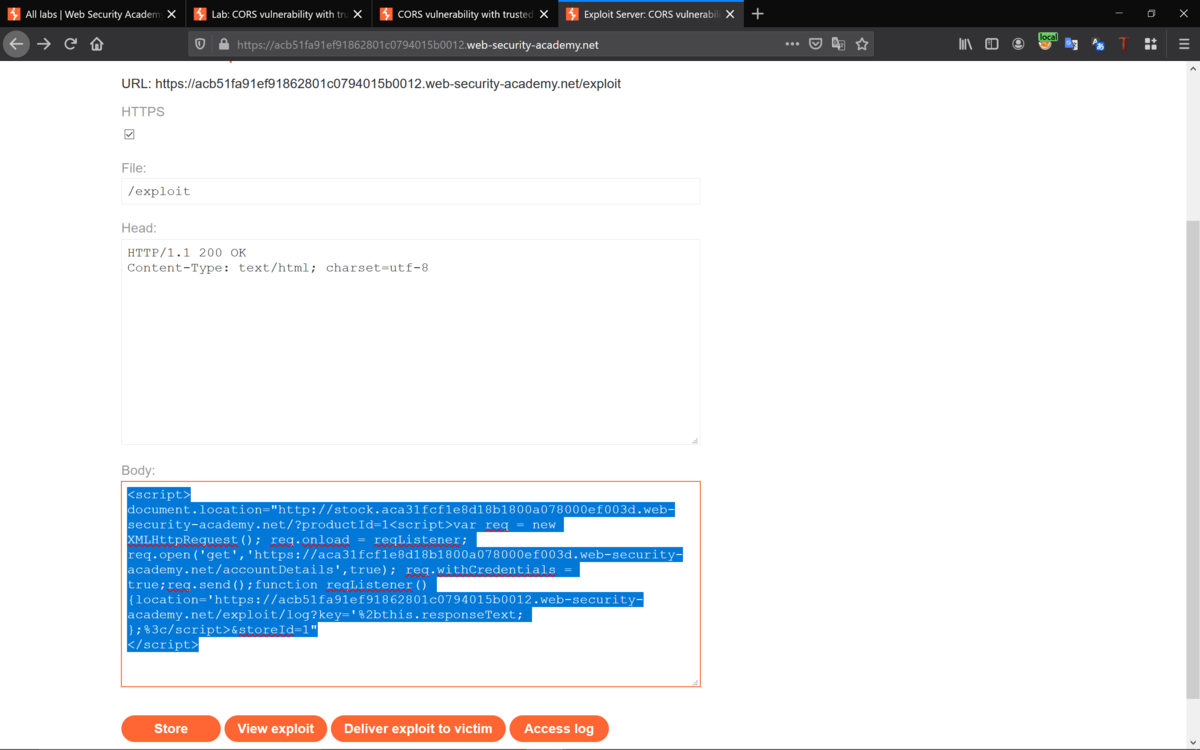1200x750 pixels.
Task: Open the Firefox account icon
Action: tap(1018, 44)
